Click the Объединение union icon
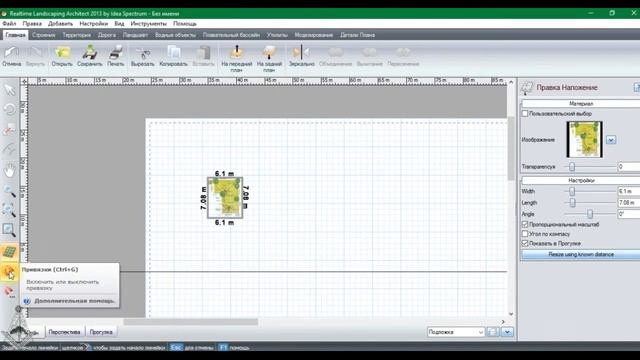The image size is (640, 360). [336, 53]
